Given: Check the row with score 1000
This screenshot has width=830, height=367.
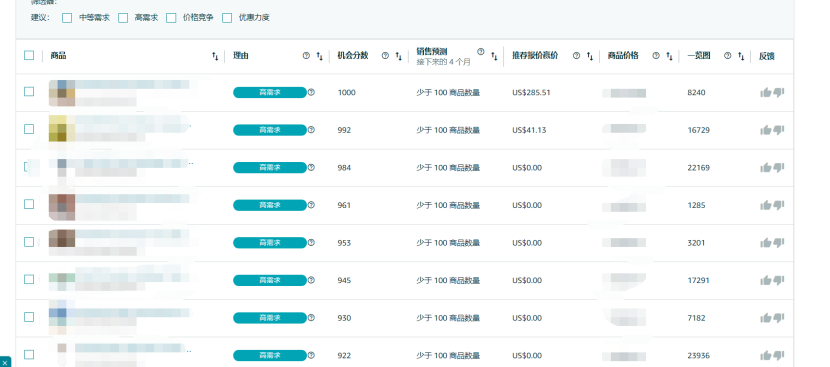Looking at the screenshot, I should (29, 92).
